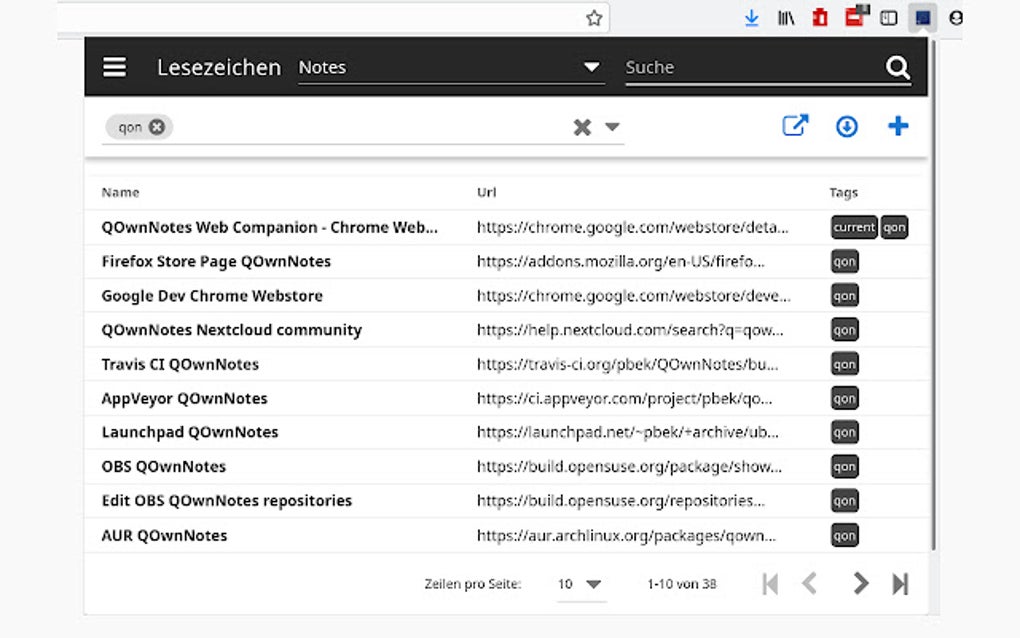Open the QOwnNotes extension hamburger menu
This screenshot has width=1020, height=638.
(114, 66)
